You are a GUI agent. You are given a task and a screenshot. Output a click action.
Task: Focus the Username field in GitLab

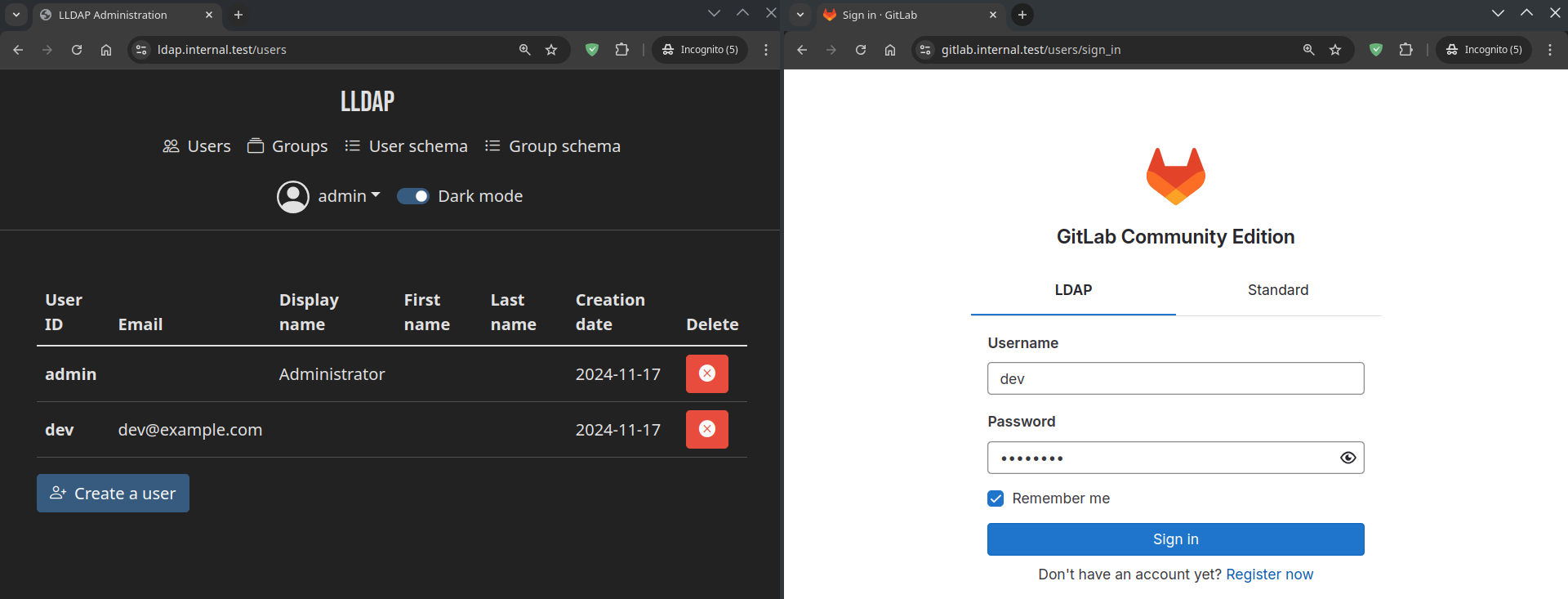(x=1176, y=378)
